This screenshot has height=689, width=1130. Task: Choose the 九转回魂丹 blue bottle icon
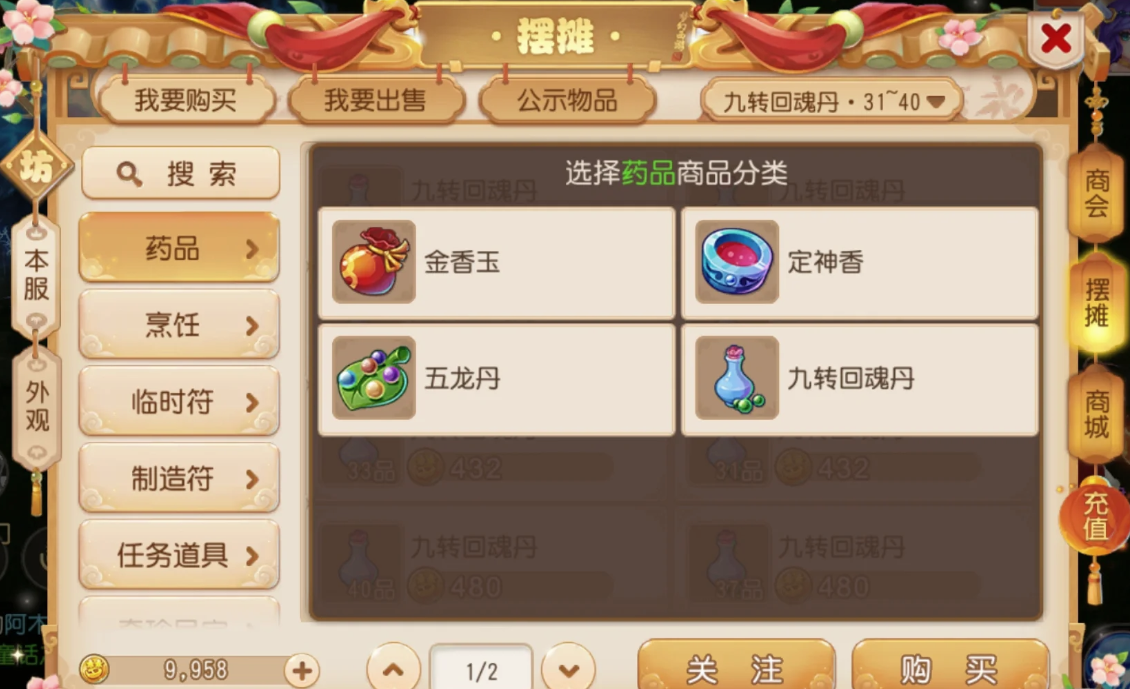click(x=737, y=378)
